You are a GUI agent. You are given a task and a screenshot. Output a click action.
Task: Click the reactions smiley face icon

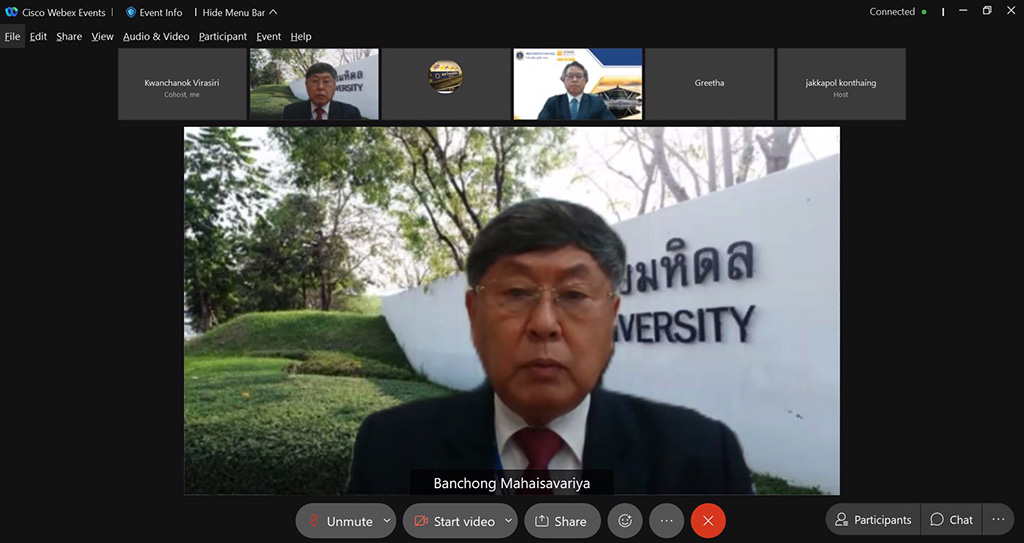(x=625, y=521)
